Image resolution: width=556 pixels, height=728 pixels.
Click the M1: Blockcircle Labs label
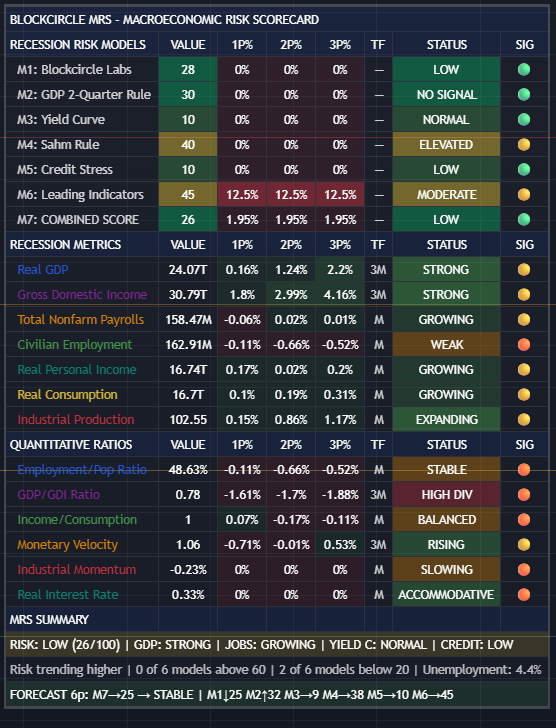point(74,70)
